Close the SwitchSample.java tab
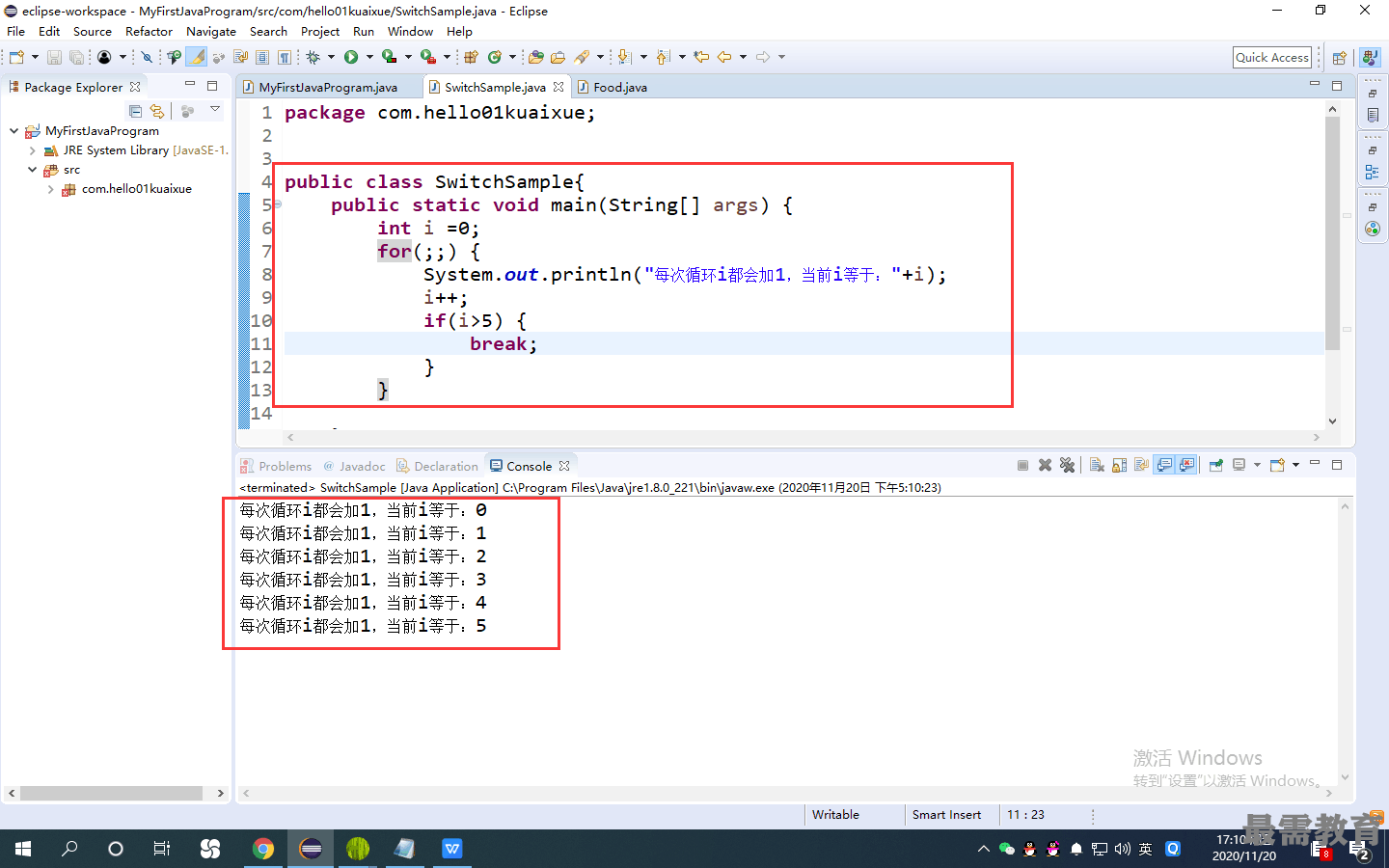 (558, 87)
